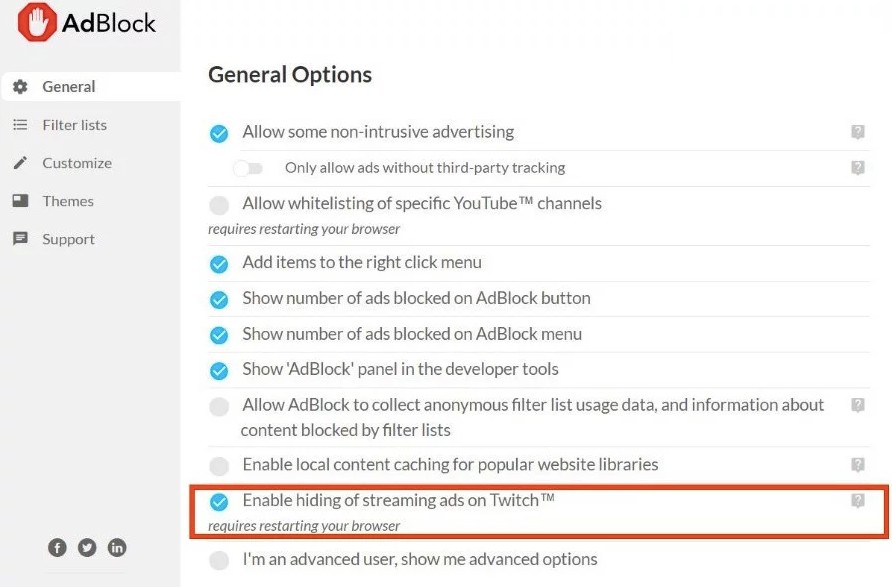Disable hiding of streaming ads on Twitch

(219, 501)
